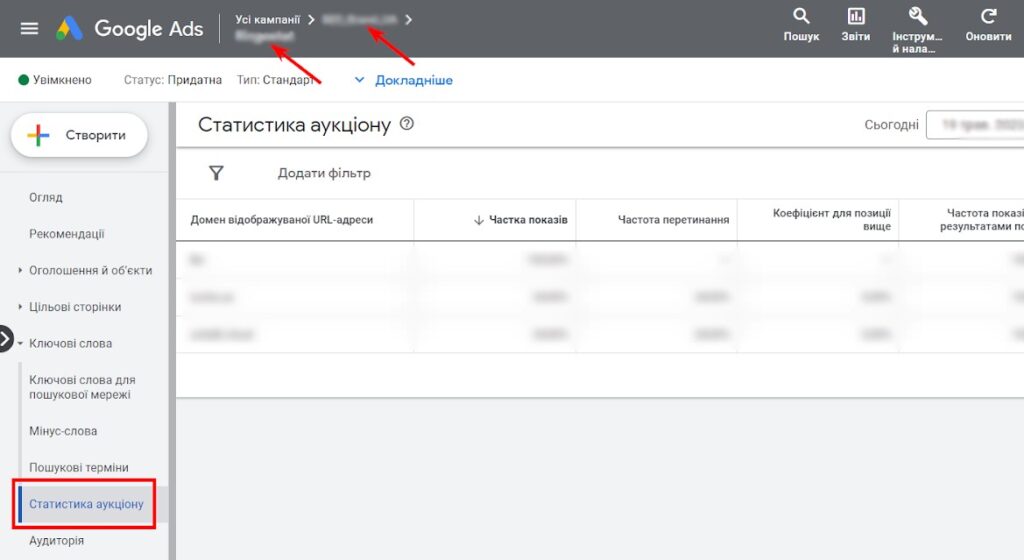Expand Цільові сторінки section
The width and height of the screenshot is (1024, 560).
pos(75,307)
